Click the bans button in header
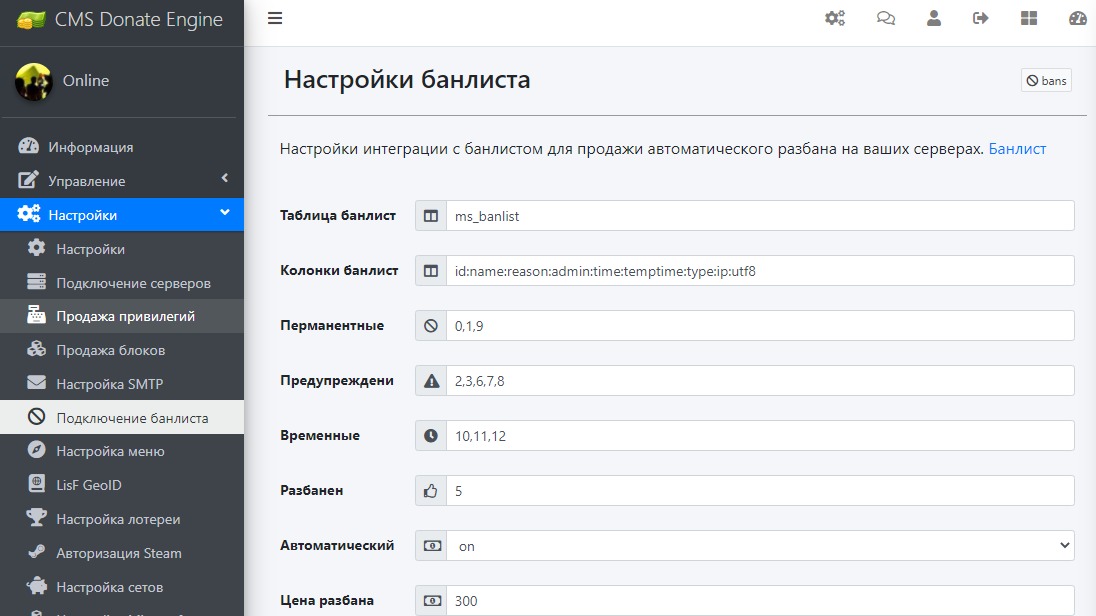 pyautogui.click(x=1046, y=81)
